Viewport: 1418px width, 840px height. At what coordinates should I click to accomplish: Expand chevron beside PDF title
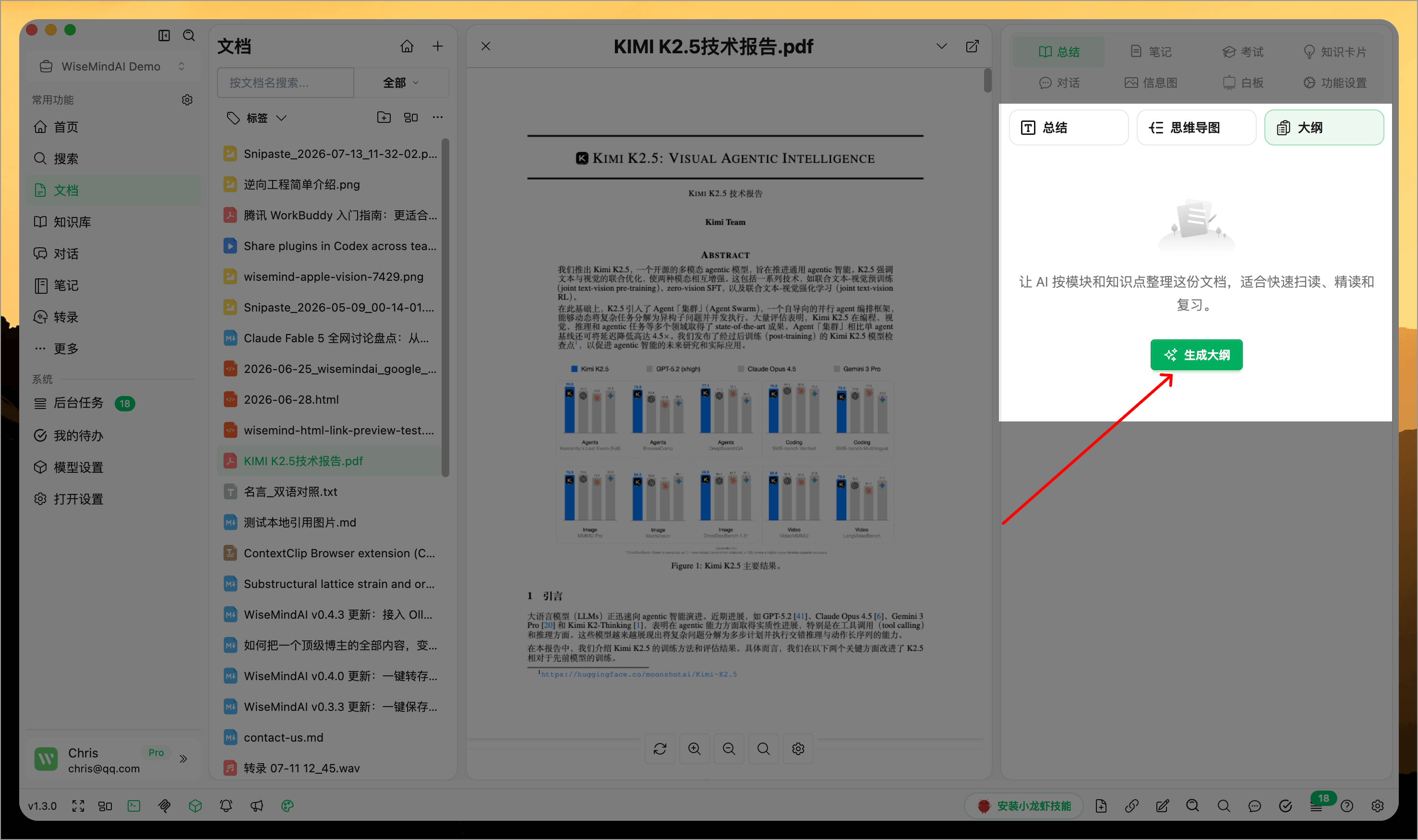pos(941,47)
